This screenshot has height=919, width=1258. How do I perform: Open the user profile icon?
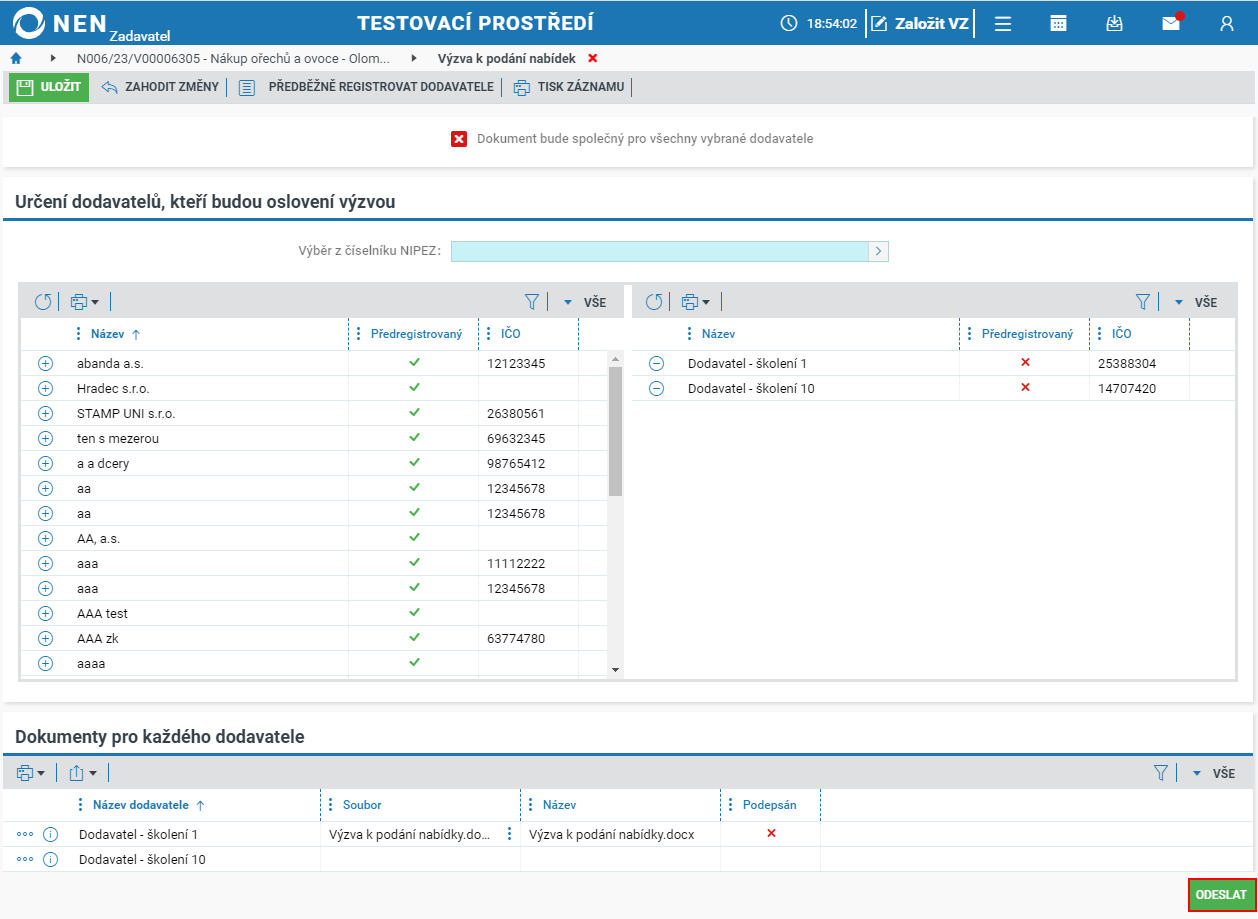coord(1227,23)
